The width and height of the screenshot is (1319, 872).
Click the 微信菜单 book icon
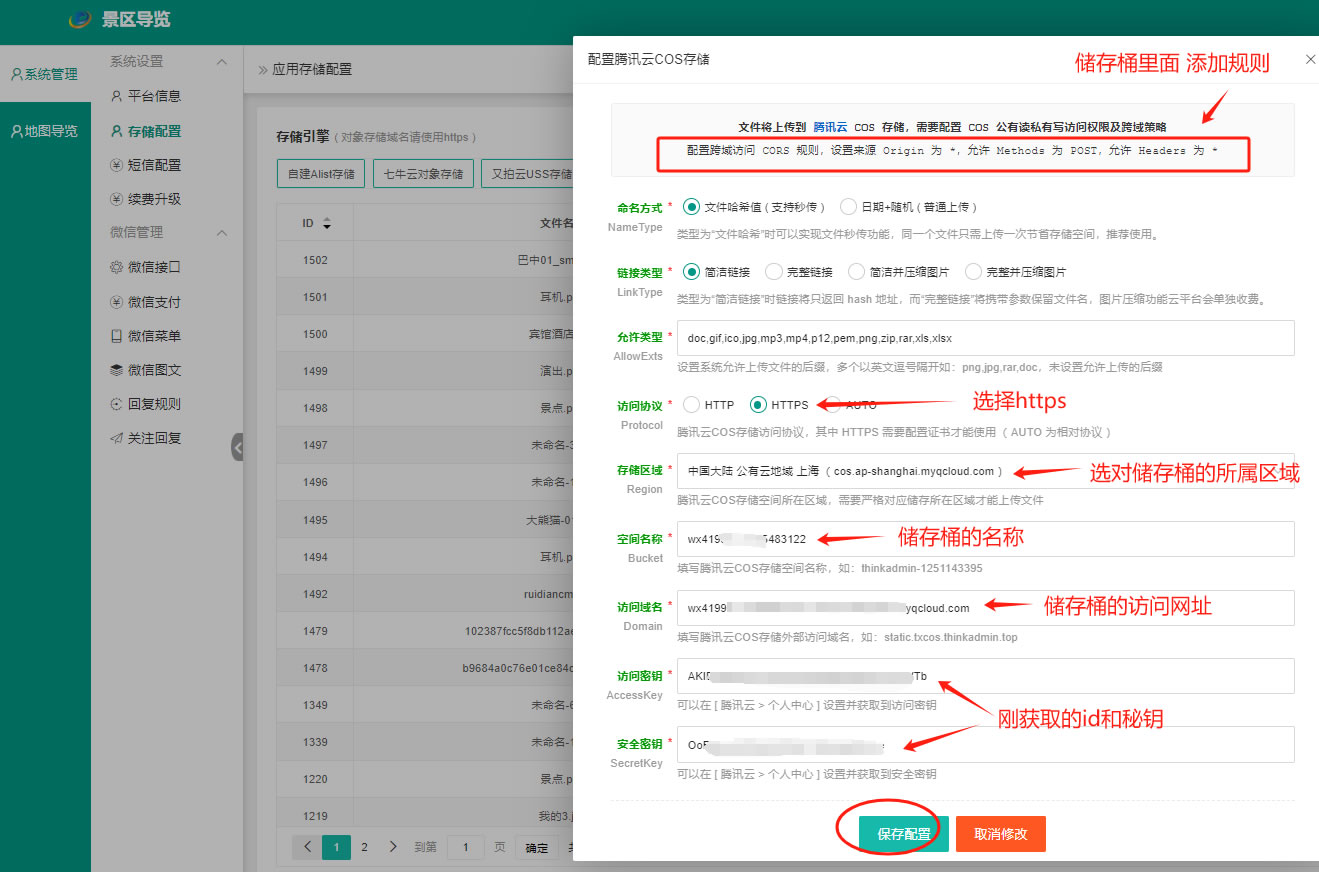click(x=117, y=336)
